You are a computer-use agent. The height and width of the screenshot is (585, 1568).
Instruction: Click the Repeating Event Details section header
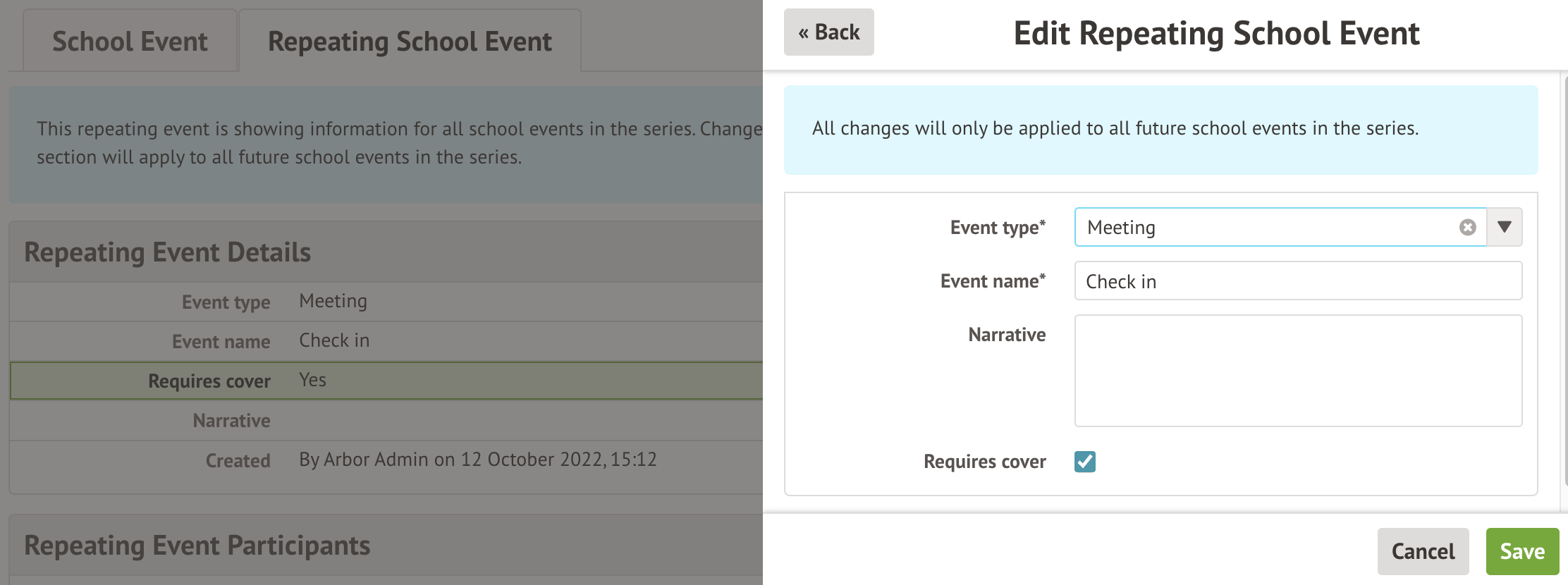click(168, 252)
